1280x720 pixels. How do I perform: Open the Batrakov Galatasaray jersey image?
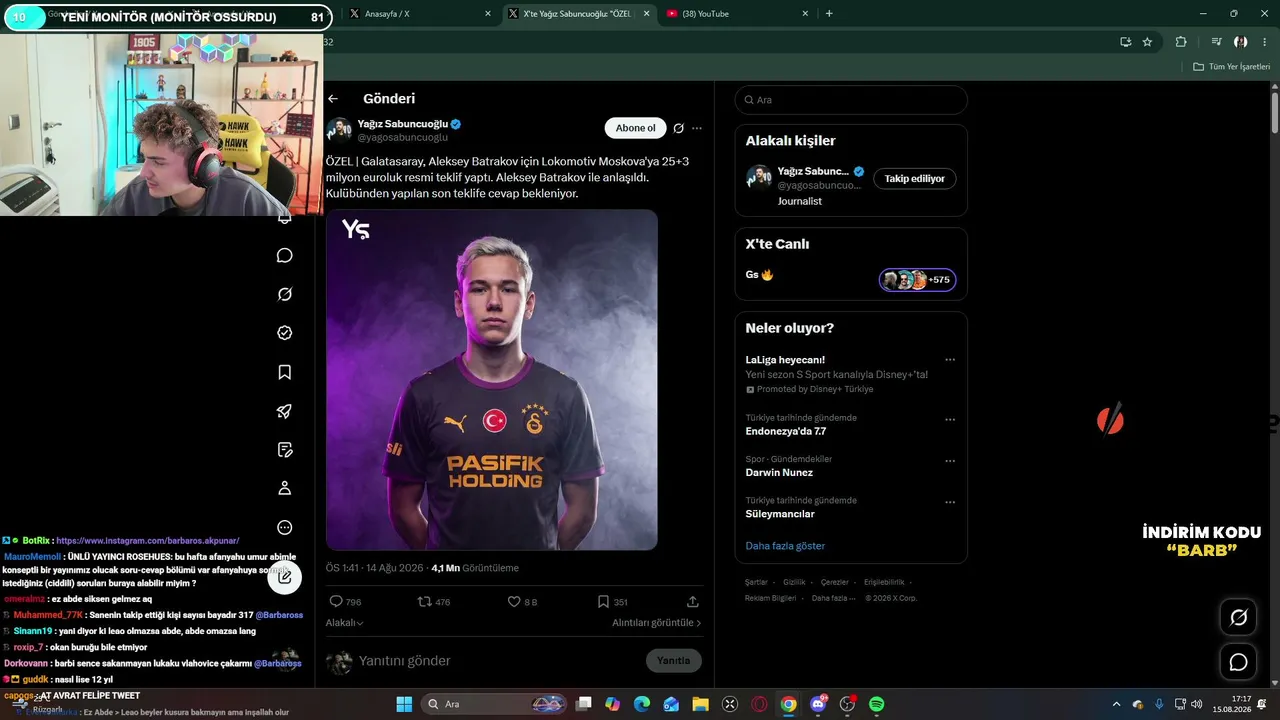point(492,380)
